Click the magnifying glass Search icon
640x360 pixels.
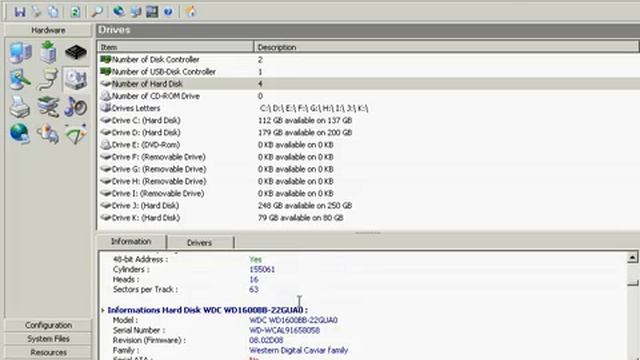(97, 11)
